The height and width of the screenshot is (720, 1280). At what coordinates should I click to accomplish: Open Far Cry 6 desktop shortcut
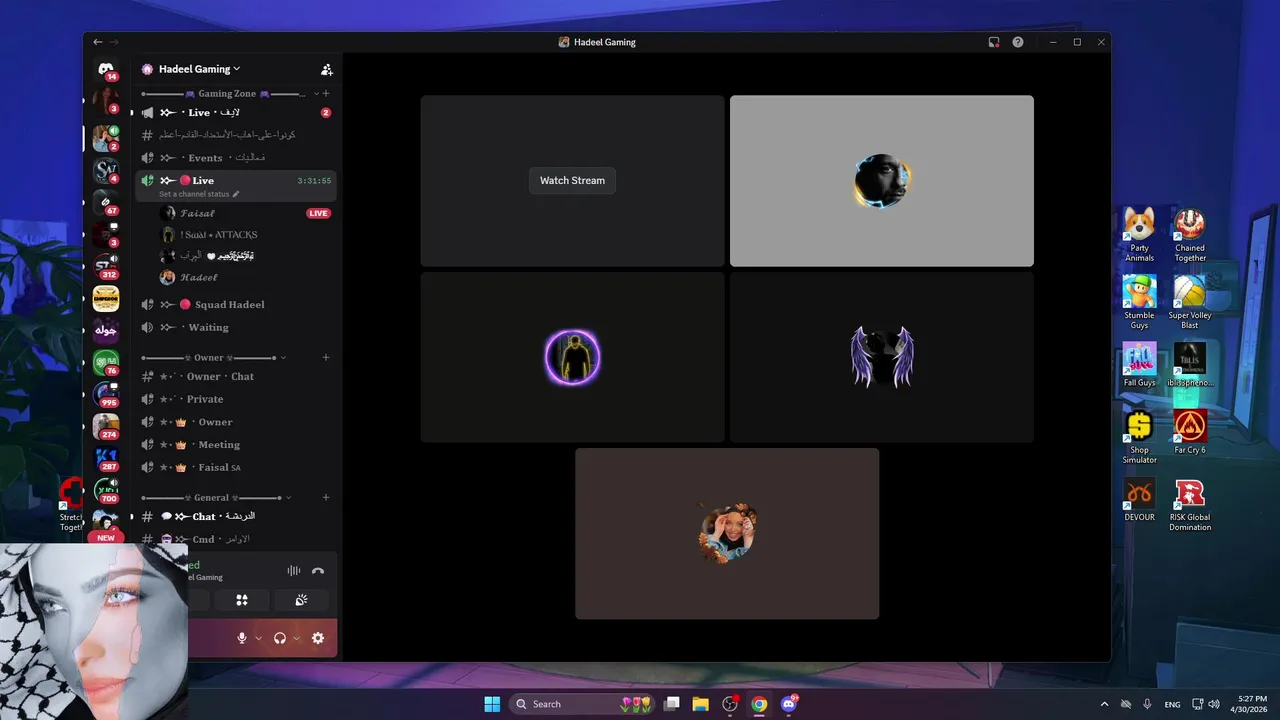(1190, 432)
